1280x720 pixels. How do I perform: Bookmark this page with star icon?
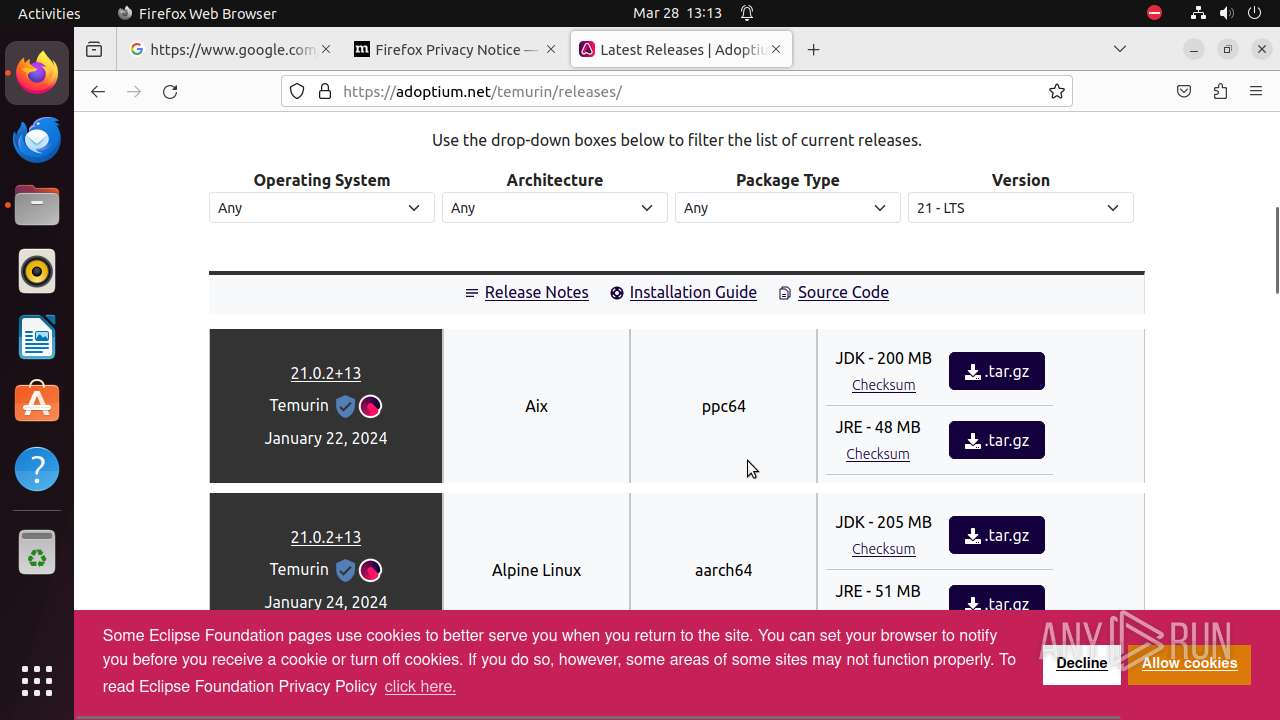(x=1057, y=91)
